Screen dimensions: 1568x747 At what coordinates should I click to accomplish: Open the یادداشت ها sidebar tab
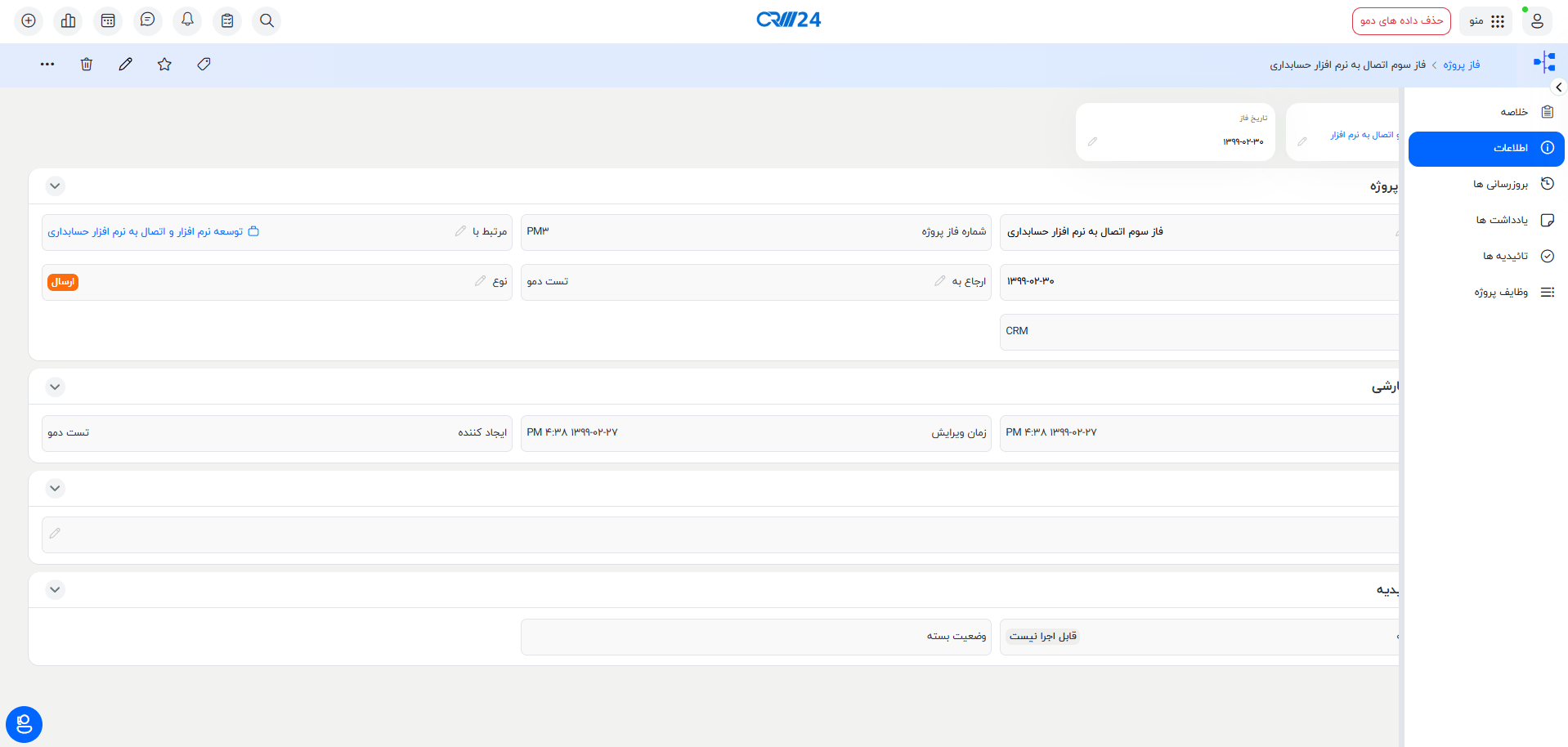click(1501, 220)
